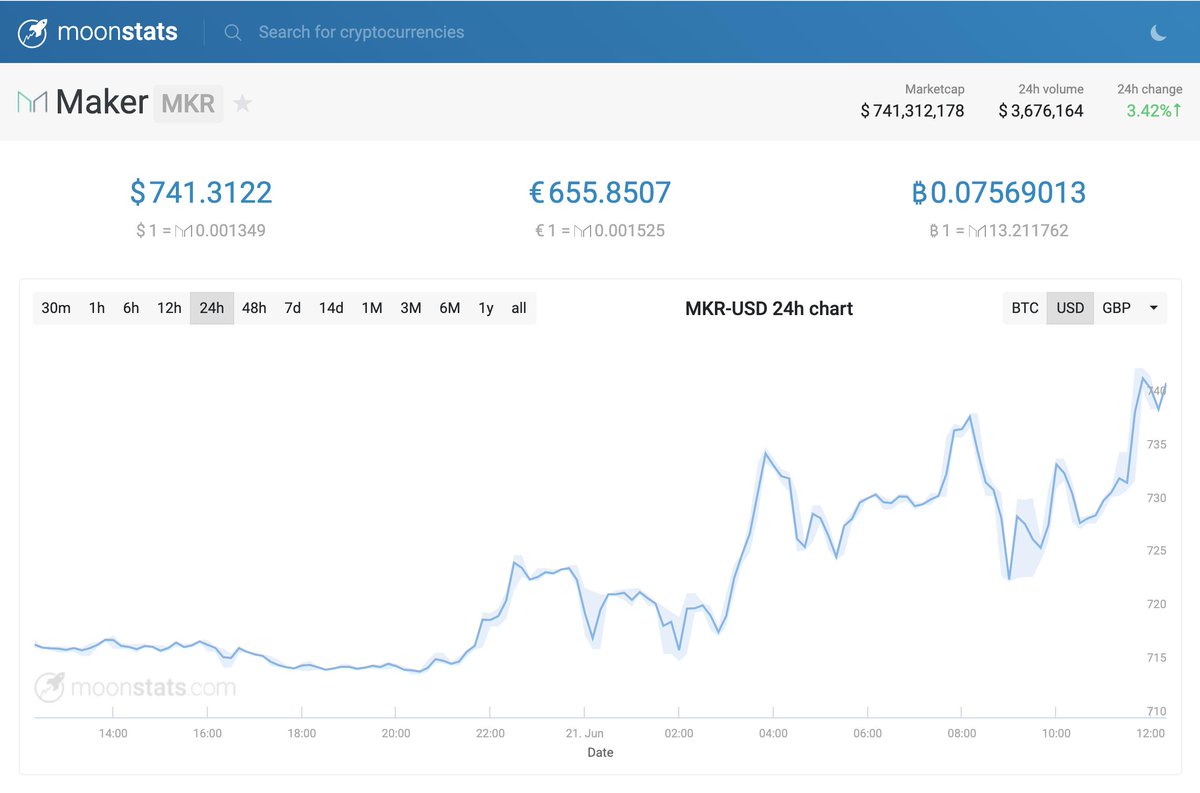Click the ₿1 = 13.211762 conversion text
The width and height of the screenshot is (1200, 793).
click(x=999, y=231)
